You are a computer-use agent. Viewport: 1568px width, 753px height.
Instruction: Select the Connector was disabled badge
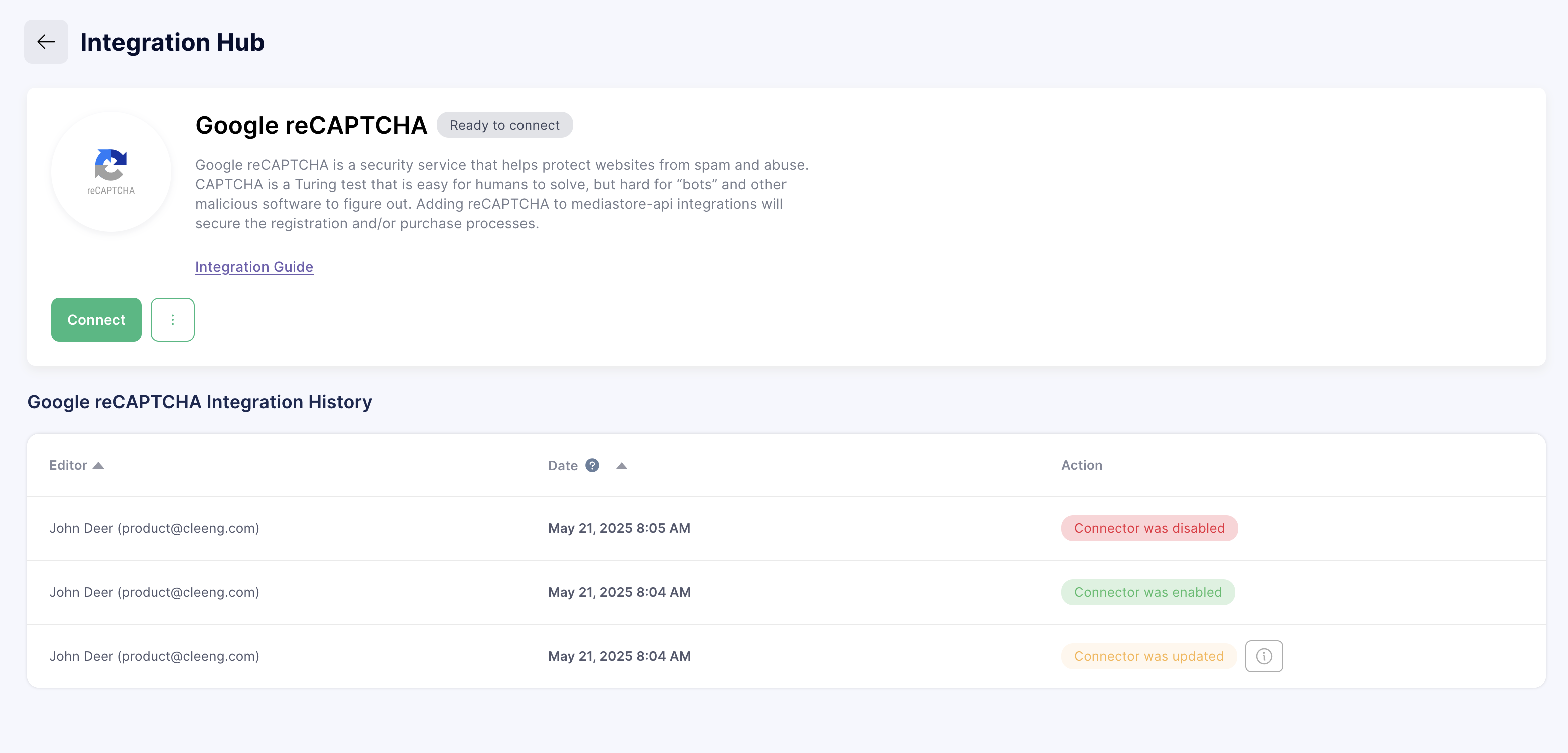[1149, 528]
